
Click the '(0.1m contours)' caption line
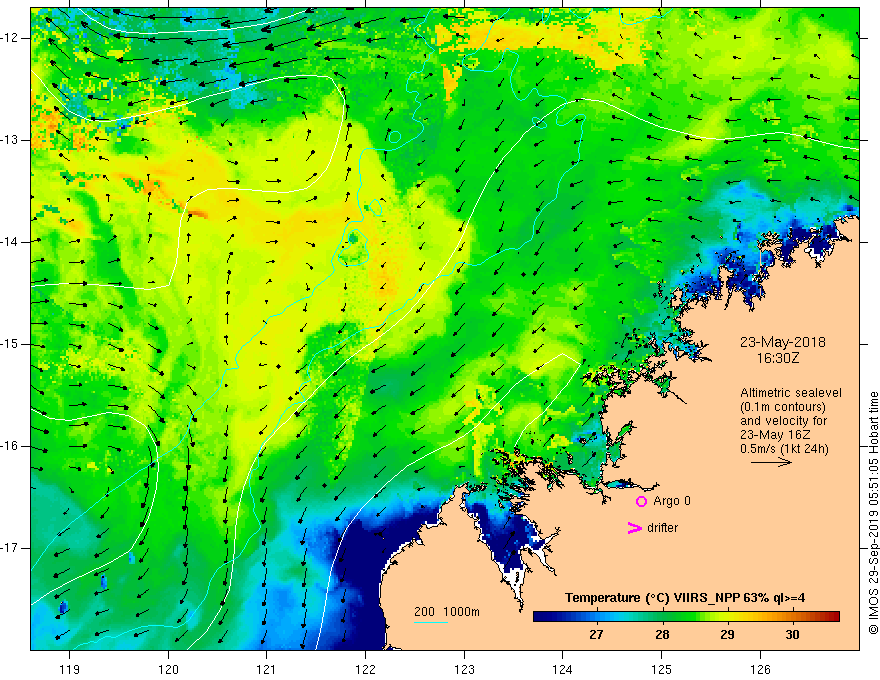pos(783,407)
